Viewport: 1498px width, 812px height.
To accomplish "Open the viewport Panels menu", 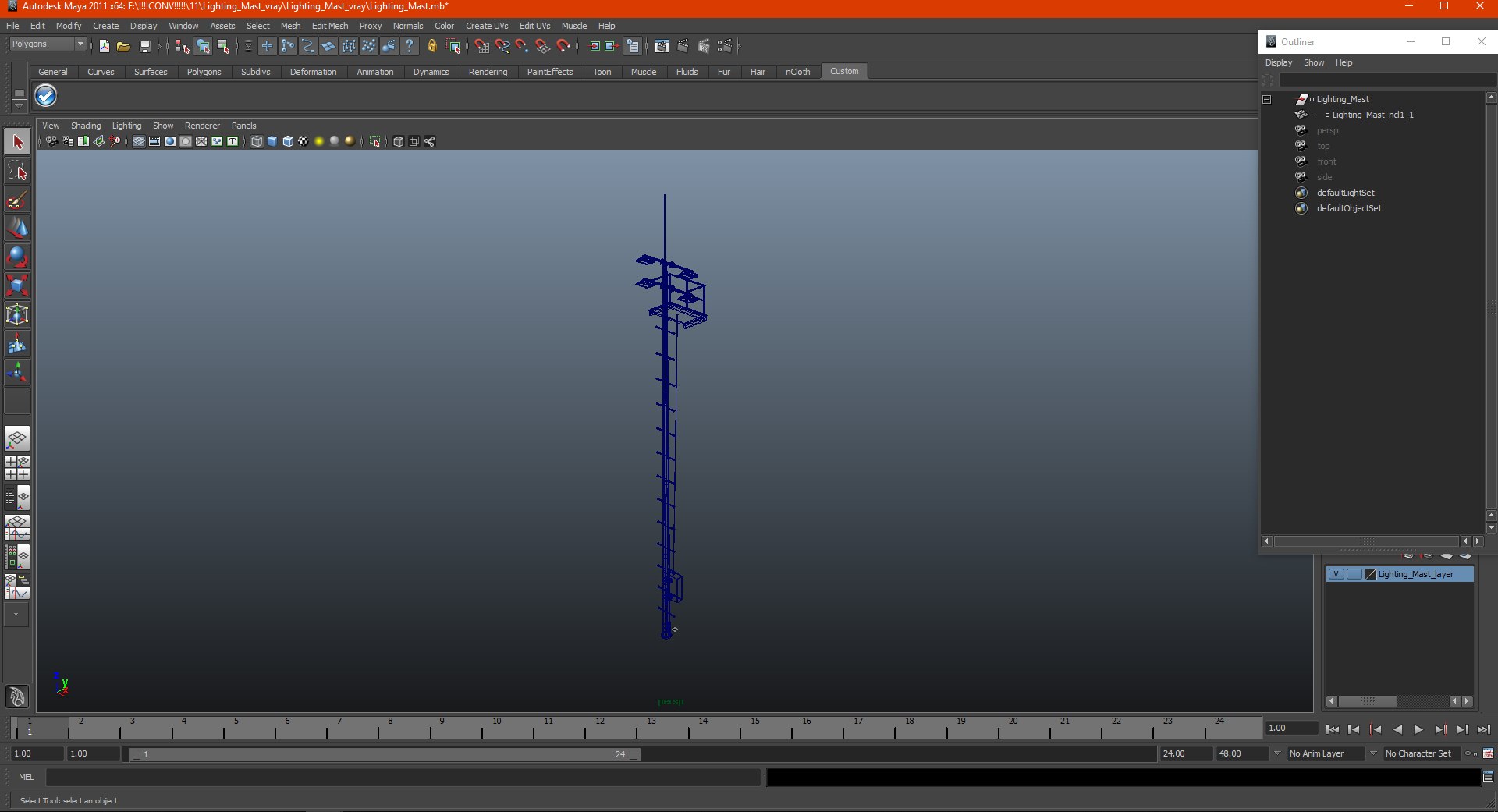I will coord(243,126).
